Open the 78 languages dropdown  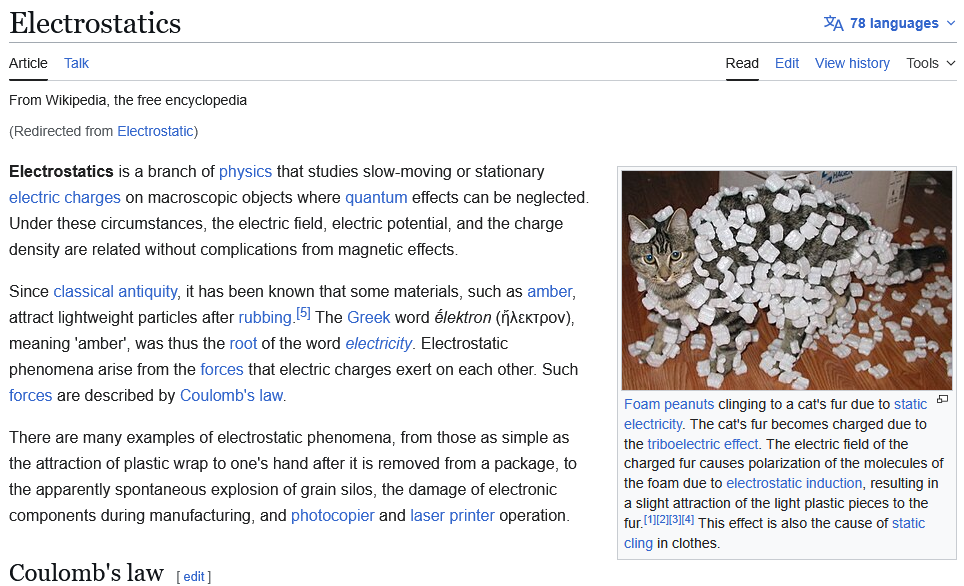point(894,23)
